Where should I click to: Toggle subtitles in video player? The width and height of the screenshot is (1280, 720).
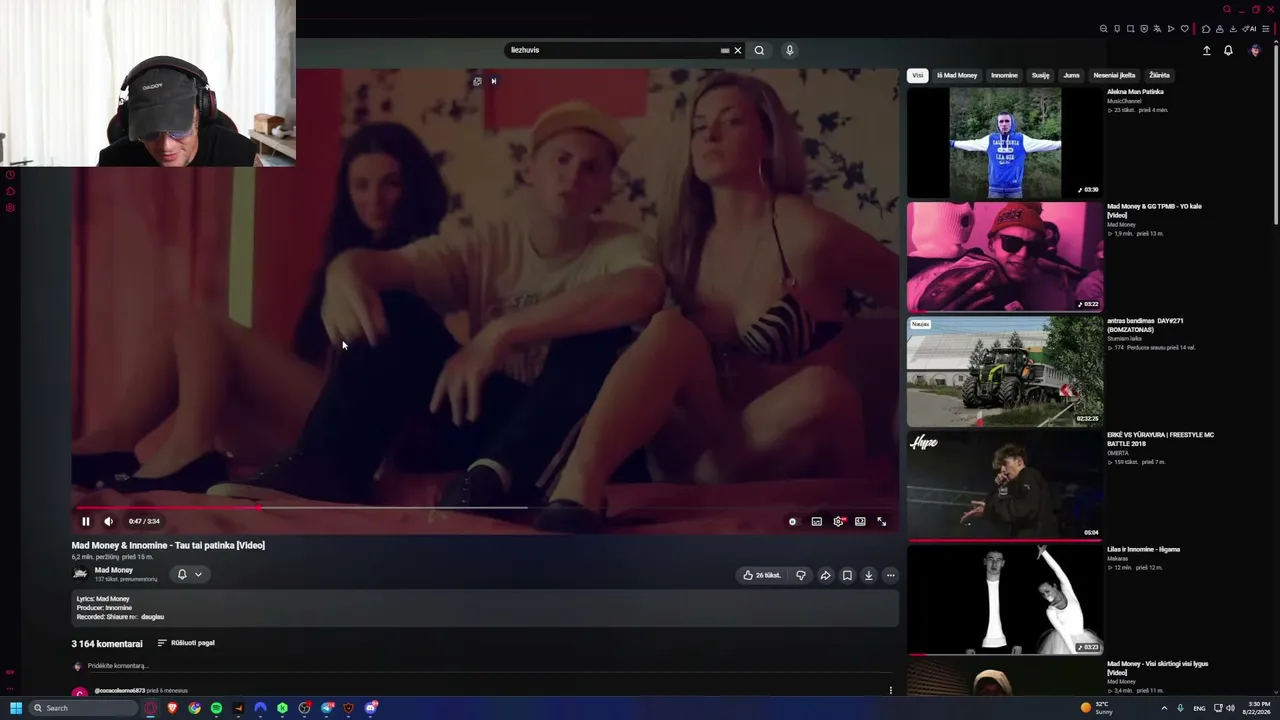pyautogui.click(x=816, y=521)
